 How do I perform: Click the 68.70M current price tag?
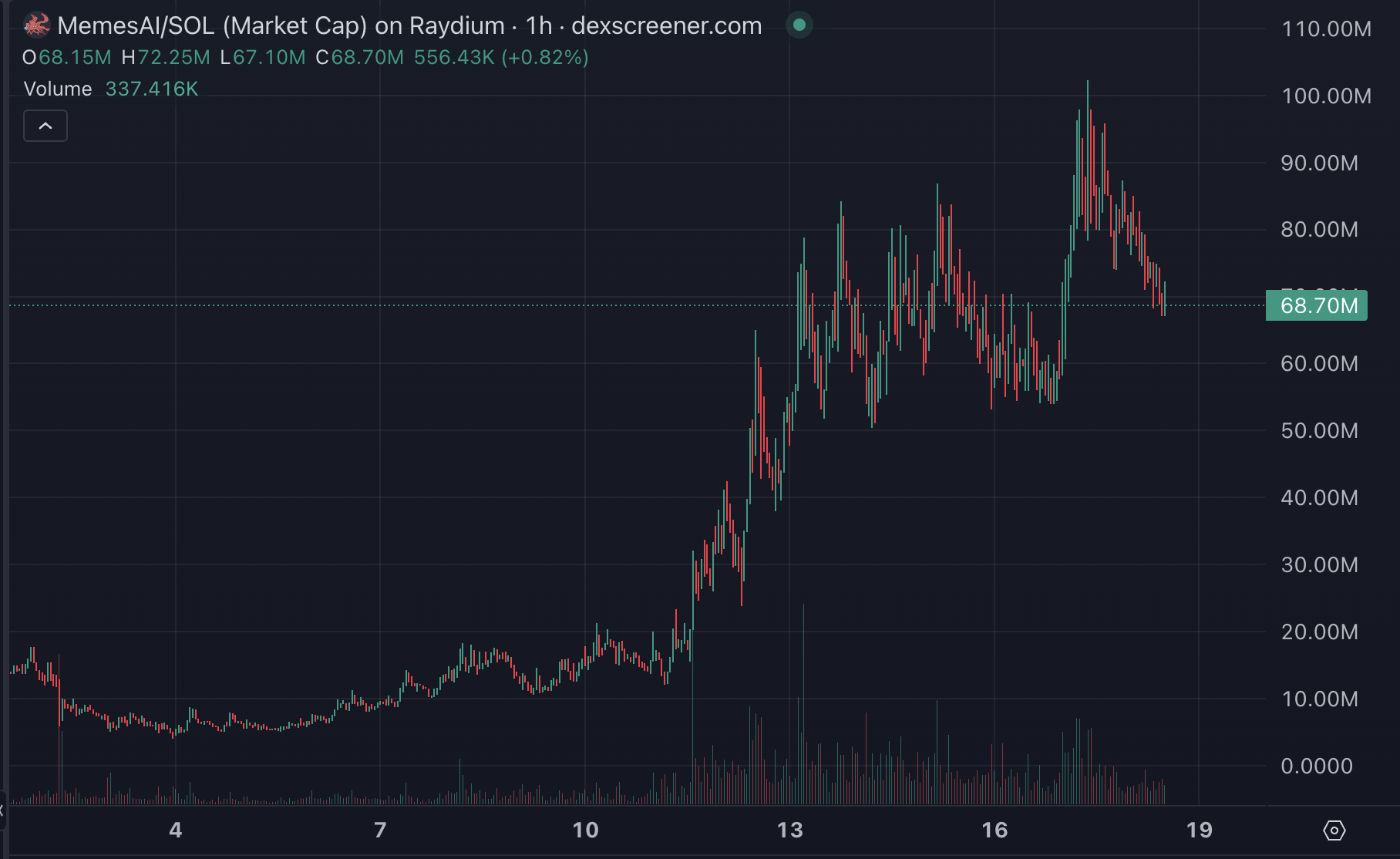(1317, 305)
